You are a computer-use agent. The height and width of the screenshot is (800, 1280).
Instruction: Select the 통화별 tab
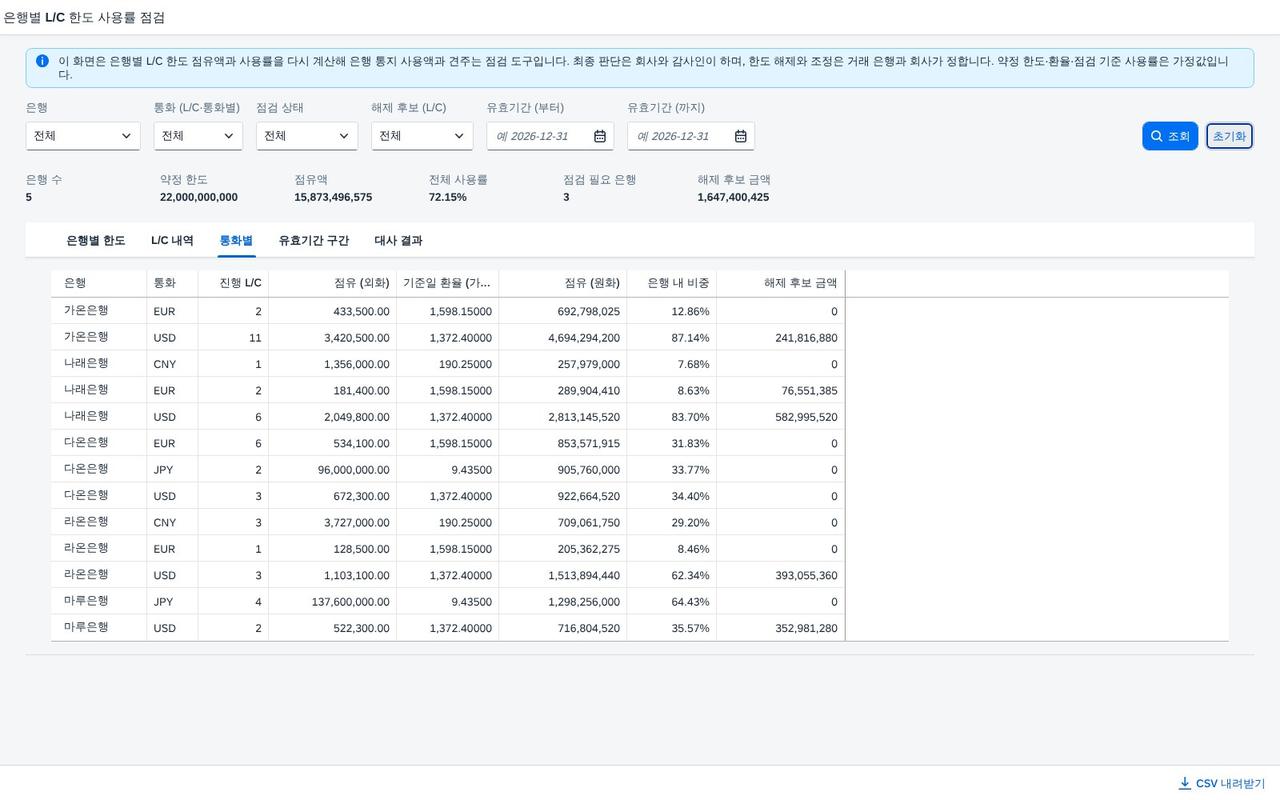(x=236, y=241)
